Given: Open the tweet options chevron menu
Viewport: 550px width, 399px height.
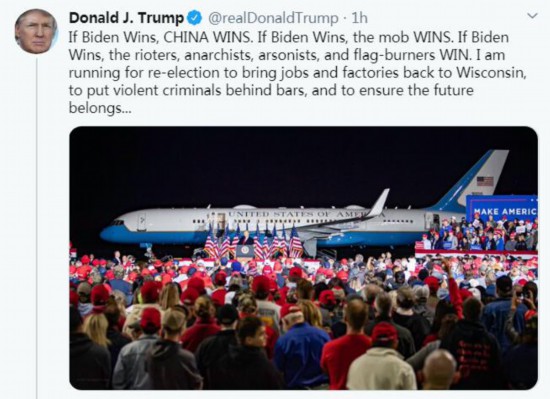Looking at the screenshot, I should click(x=532, y=16).
